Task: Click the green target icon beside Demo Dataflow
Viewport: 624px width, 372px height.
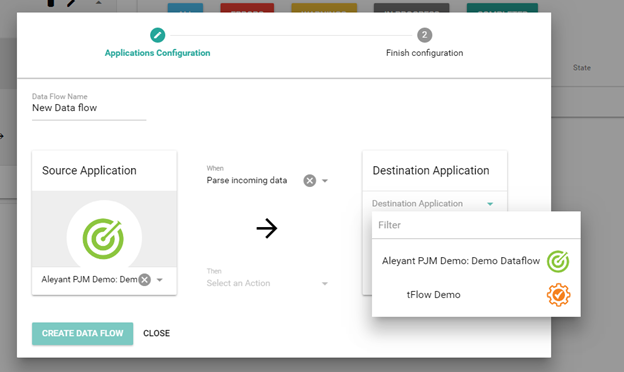Action: [558, 261]
